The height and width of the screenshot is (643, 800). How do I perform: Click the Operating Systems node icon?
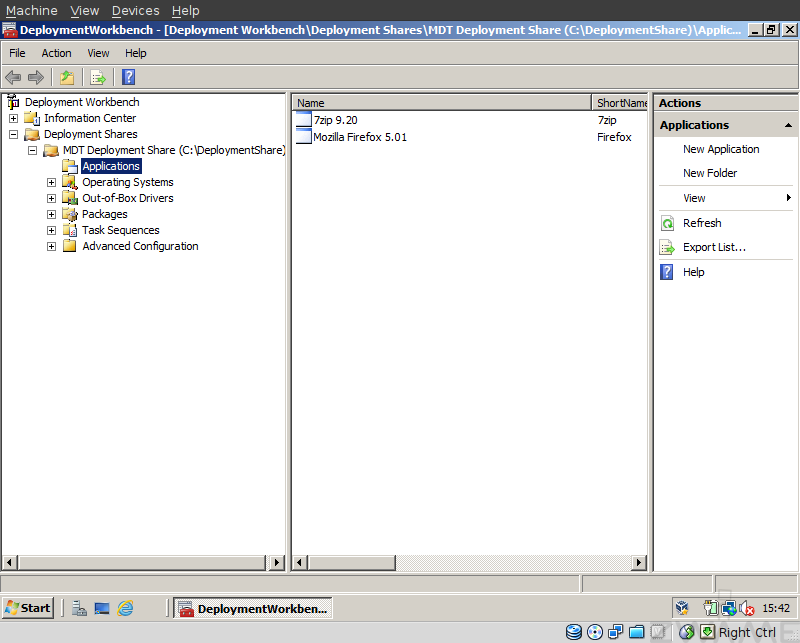[70, 182]
